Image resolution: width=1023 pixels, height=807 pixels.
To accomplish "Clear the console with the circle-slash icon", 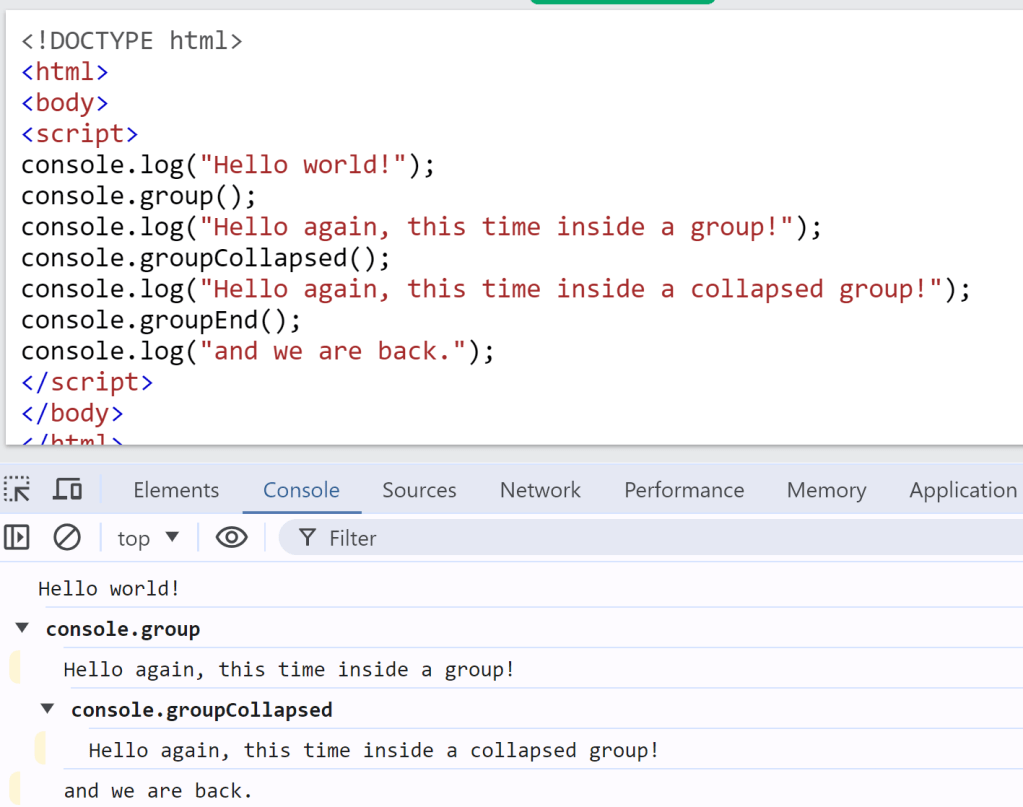I will point(67,538).
